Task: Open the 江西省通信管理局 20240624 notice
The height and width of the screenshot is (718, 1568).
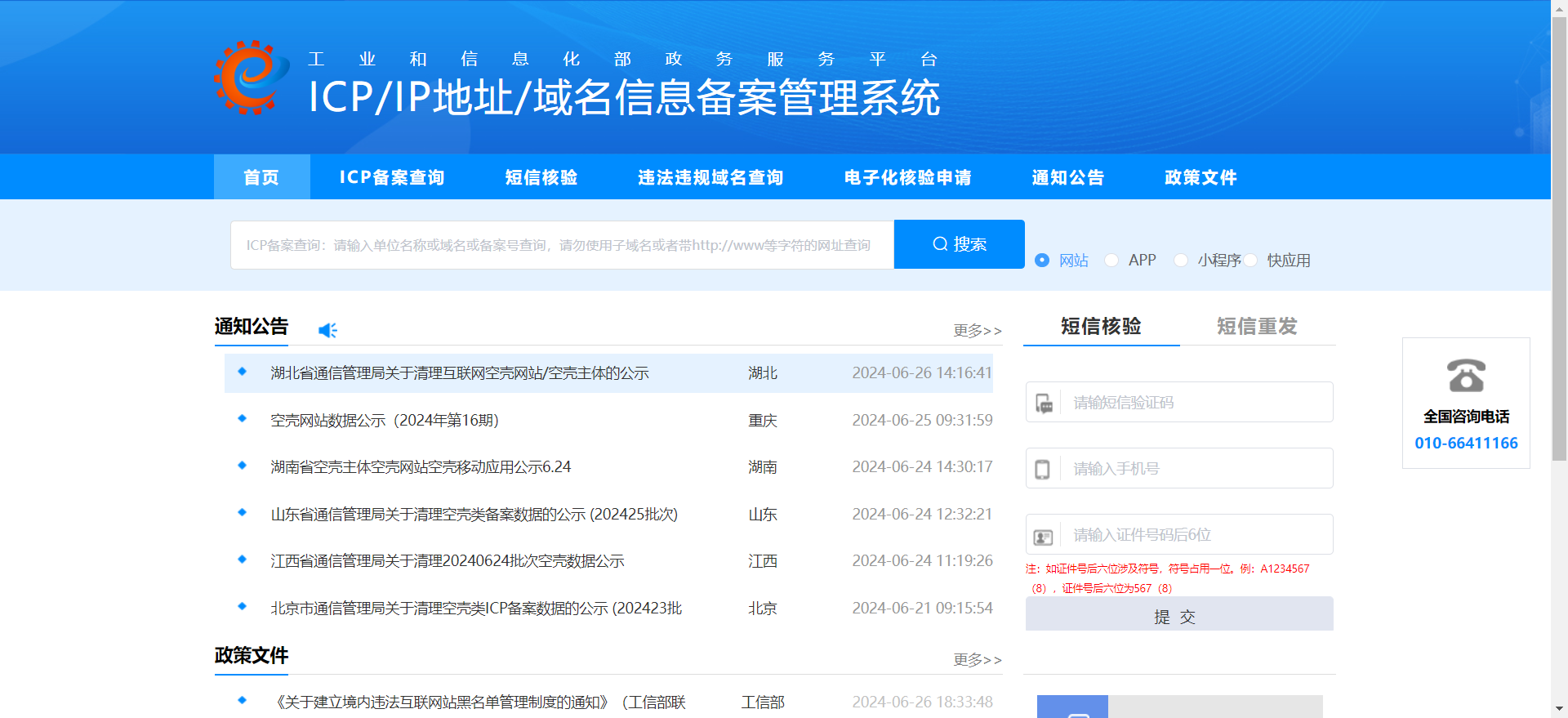Action: coord(448,561)
